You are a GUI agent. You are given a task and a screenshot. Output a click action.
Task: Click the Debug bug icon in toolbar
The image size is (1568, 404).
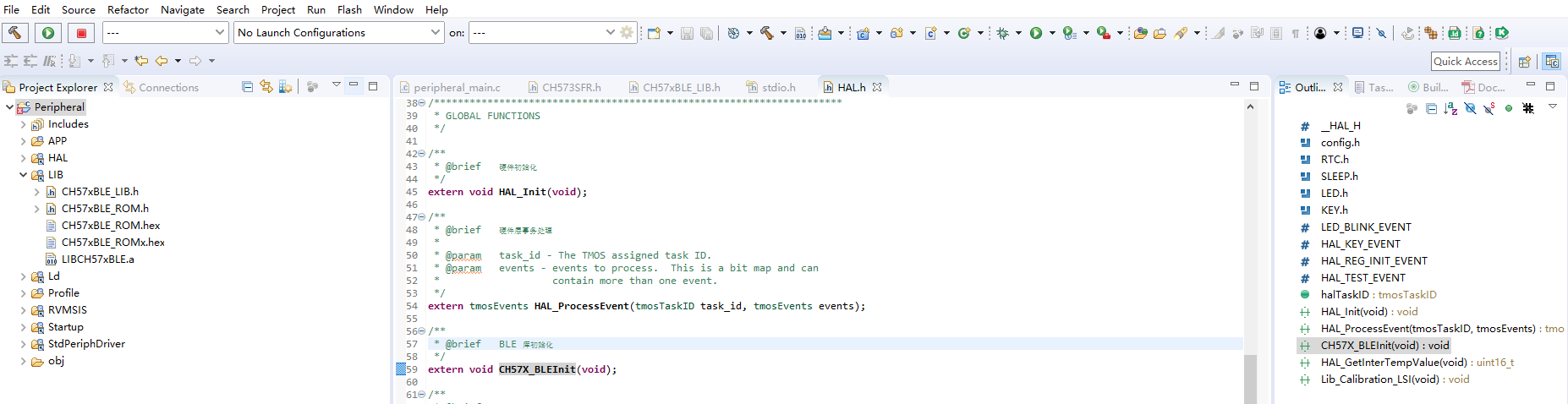click(x=1003, y=33)
